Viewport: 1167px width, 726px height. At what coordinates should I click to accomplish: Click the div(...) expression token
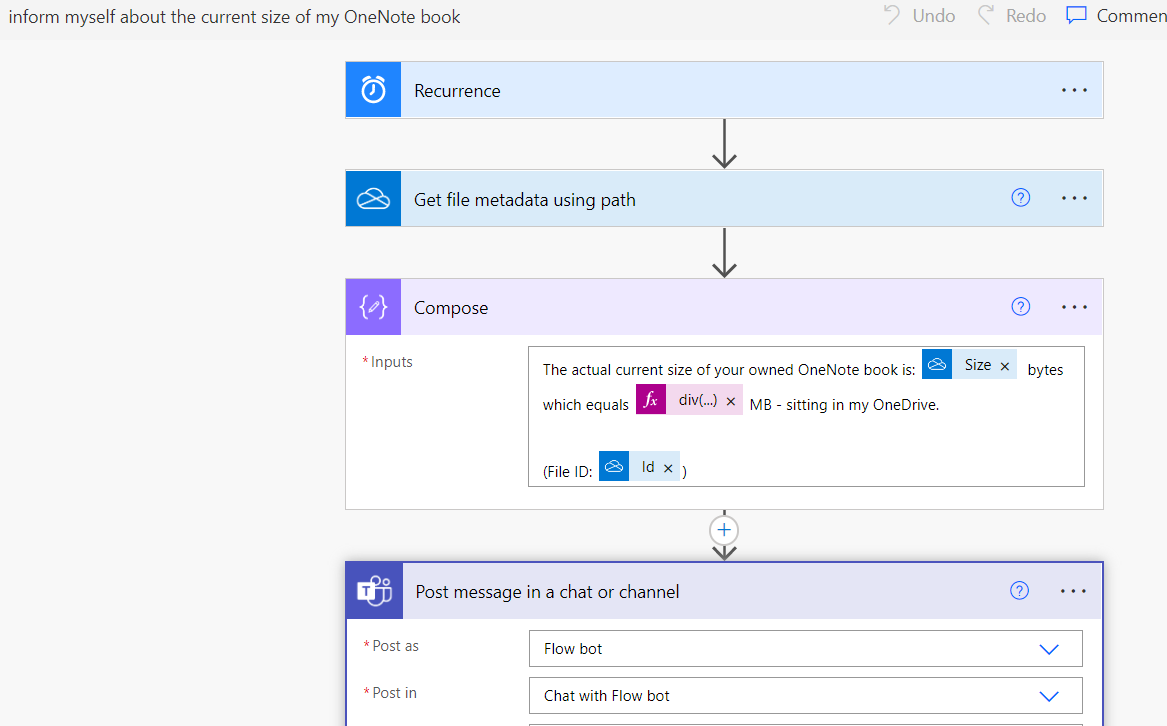click(x=688, y=400)
